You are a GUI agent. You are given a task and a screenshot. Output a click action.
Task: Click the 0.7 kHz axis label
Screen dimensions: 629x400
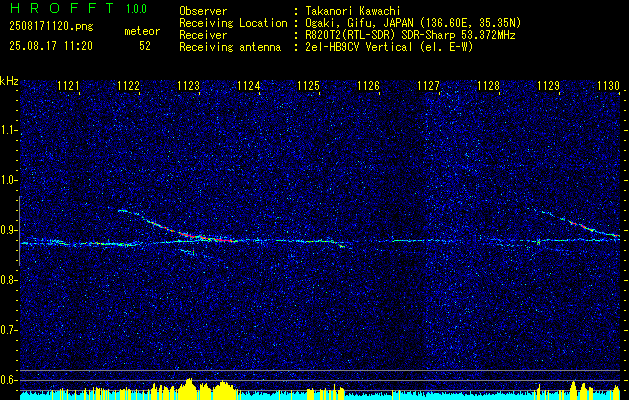coord(8,330)
